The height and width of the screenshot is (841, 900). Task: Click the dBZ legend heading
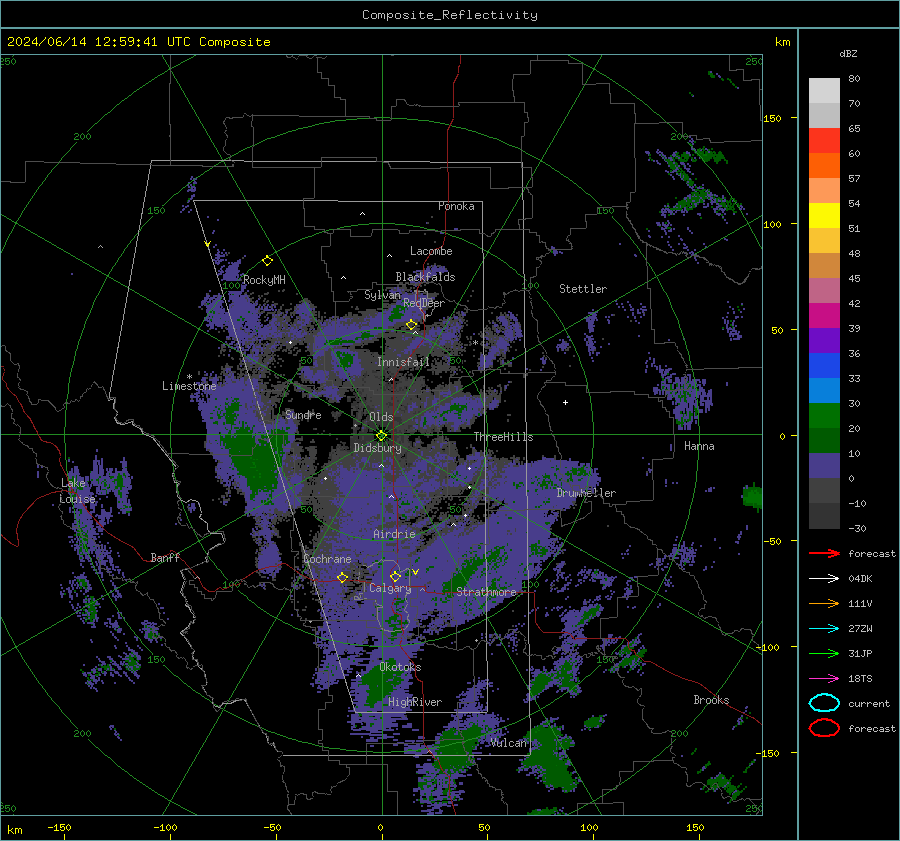[848, 53]
